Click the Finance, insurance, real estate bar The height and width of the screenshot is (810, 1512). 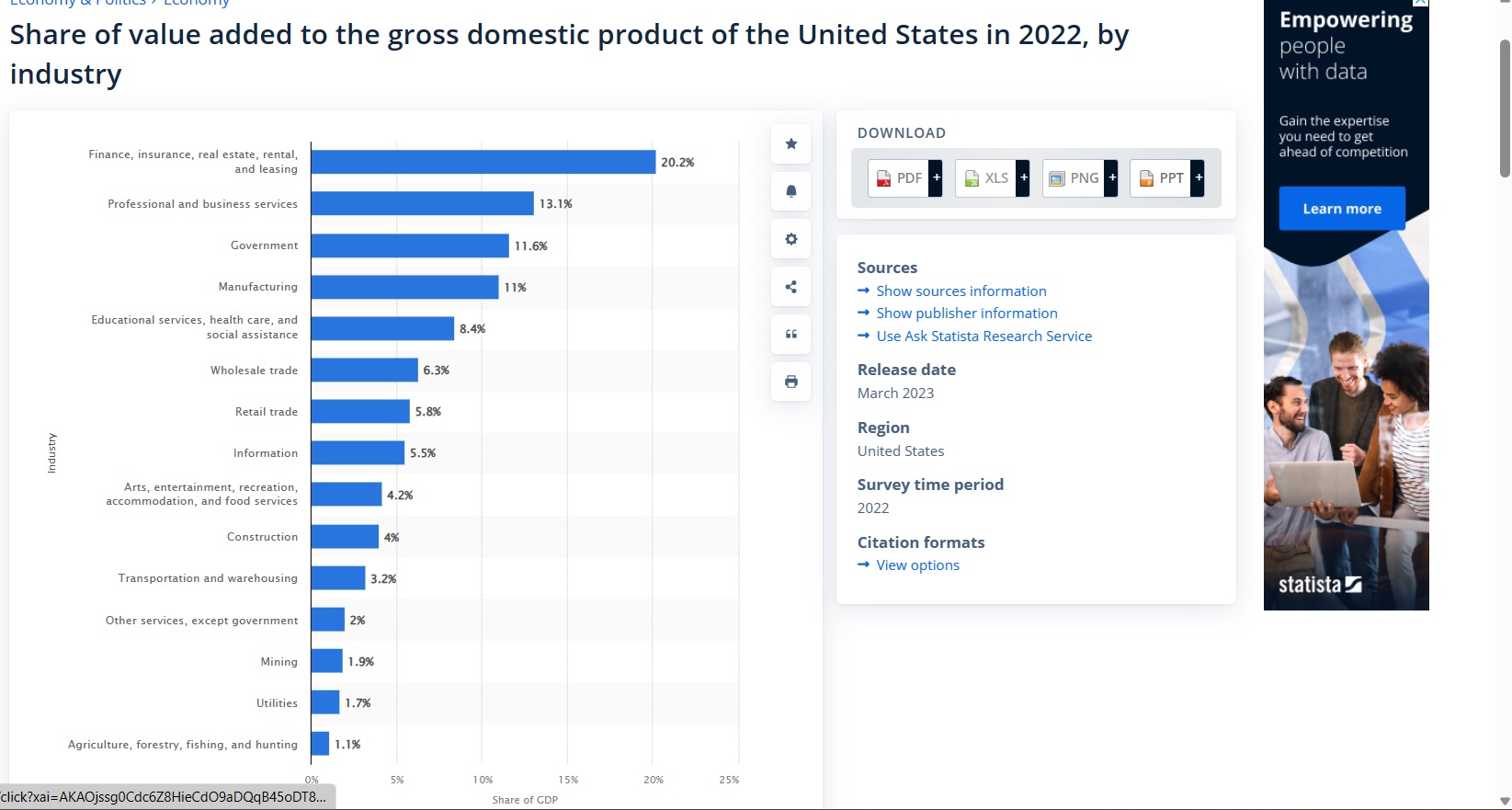pyautogui.click(x=483, y=162)
